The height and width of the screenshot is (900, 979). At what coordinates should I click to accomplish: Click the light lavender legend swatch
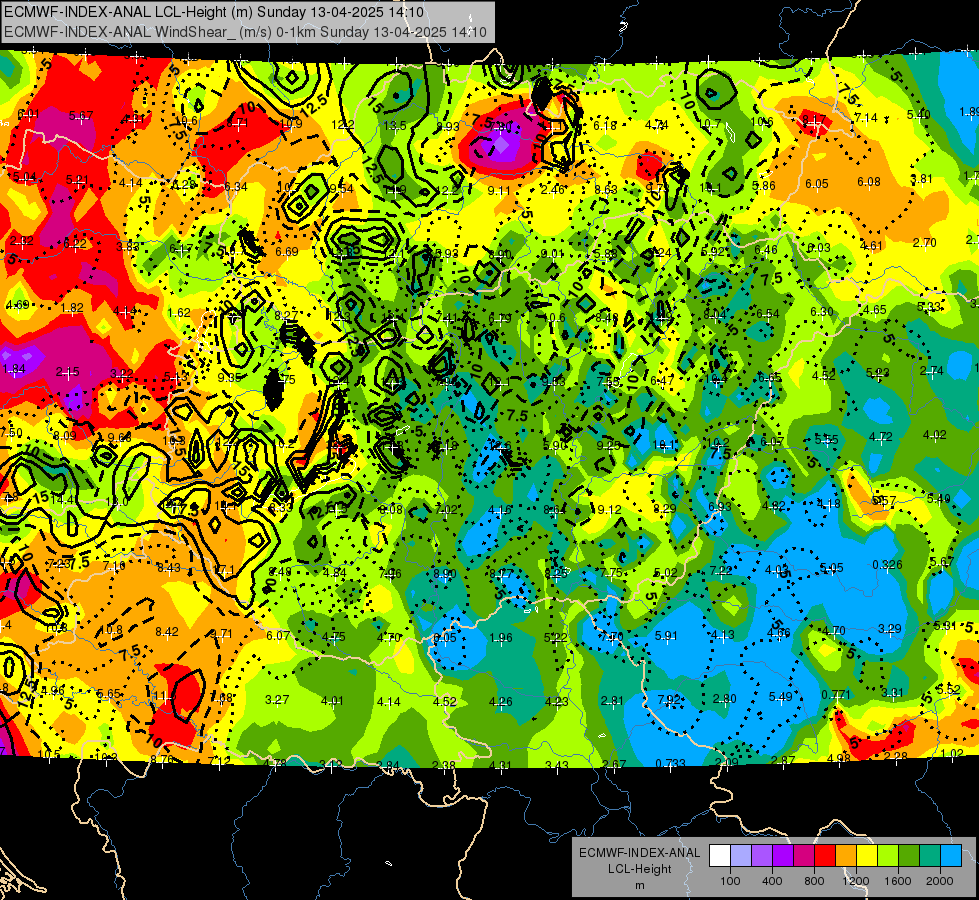(741, 856)
